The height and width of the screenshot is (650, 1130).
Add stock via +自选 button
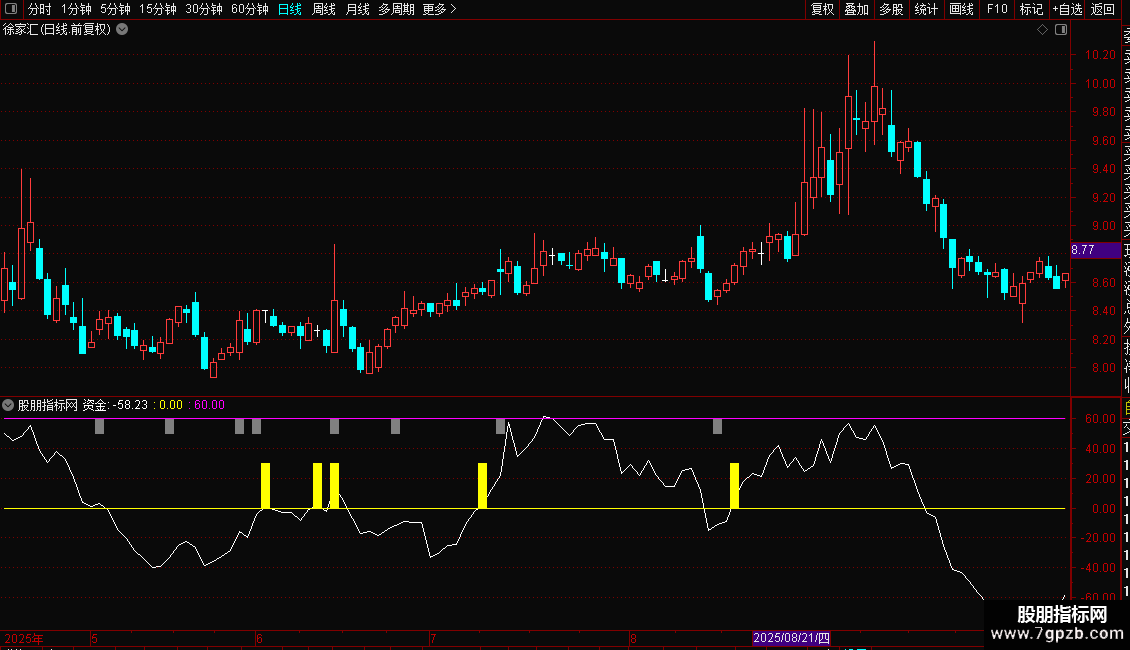tap(1067, 9)
